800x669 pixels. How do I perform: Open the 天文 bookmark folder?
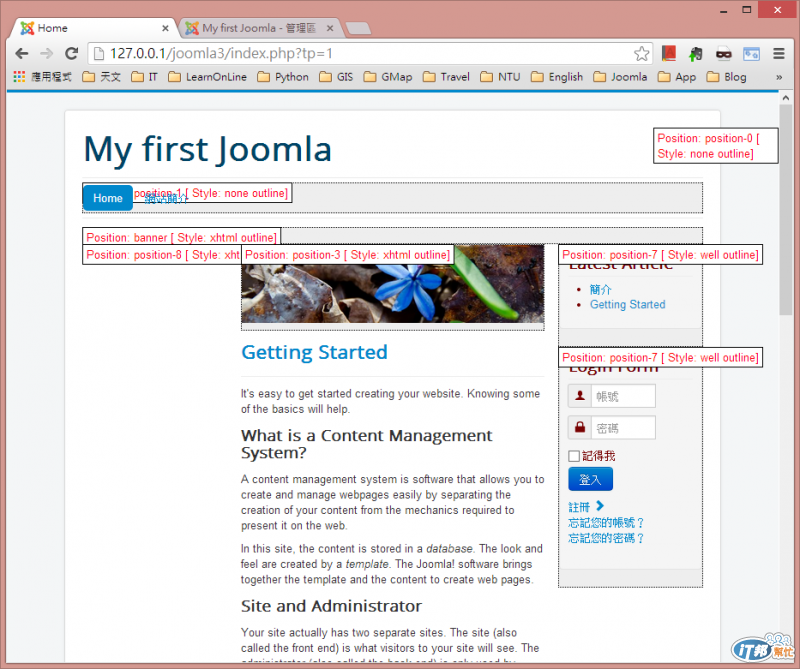(102, 77)
